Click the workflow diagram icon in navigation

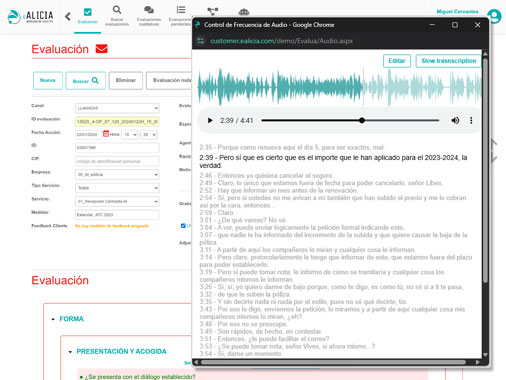[212, 12]
